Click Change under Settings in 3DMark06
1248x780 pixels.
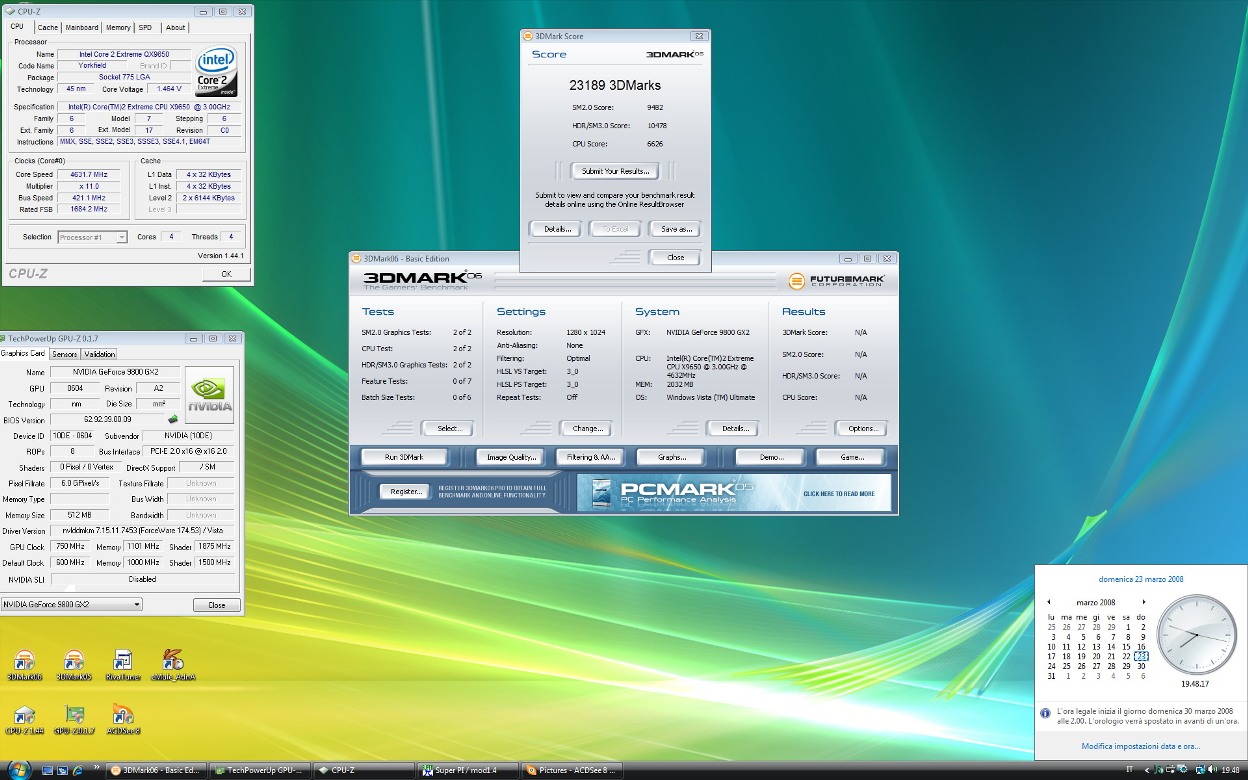587,428
